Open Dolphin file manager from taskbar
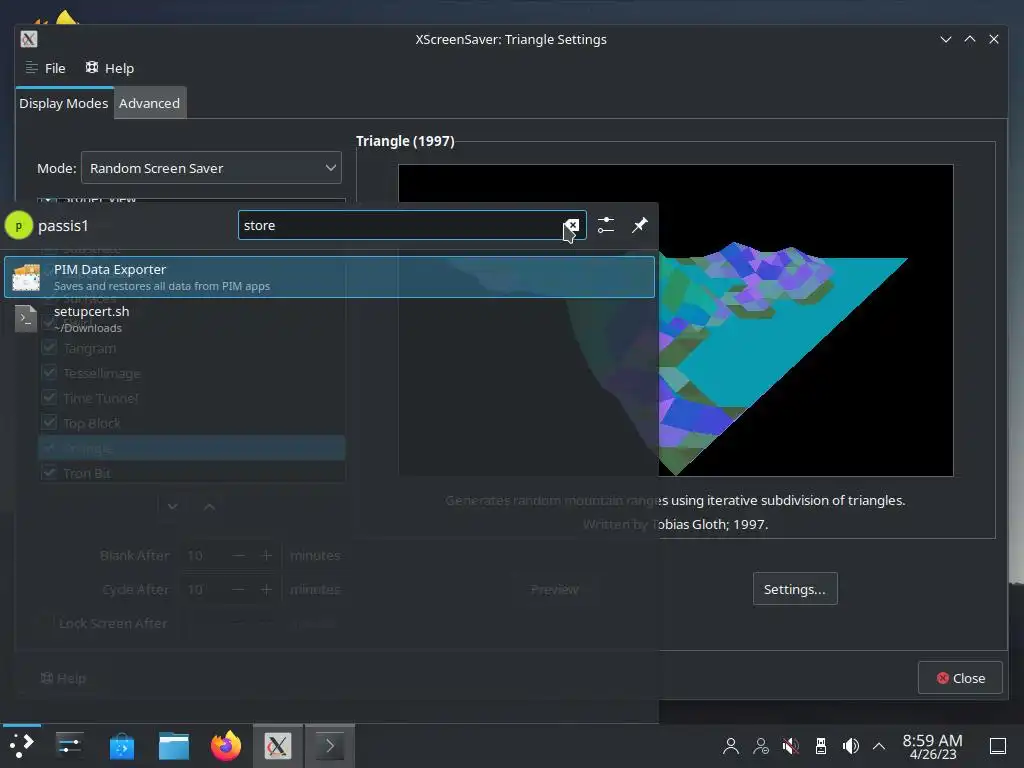Viewport: 1024px width, 768px height. [x=174, y=746]
